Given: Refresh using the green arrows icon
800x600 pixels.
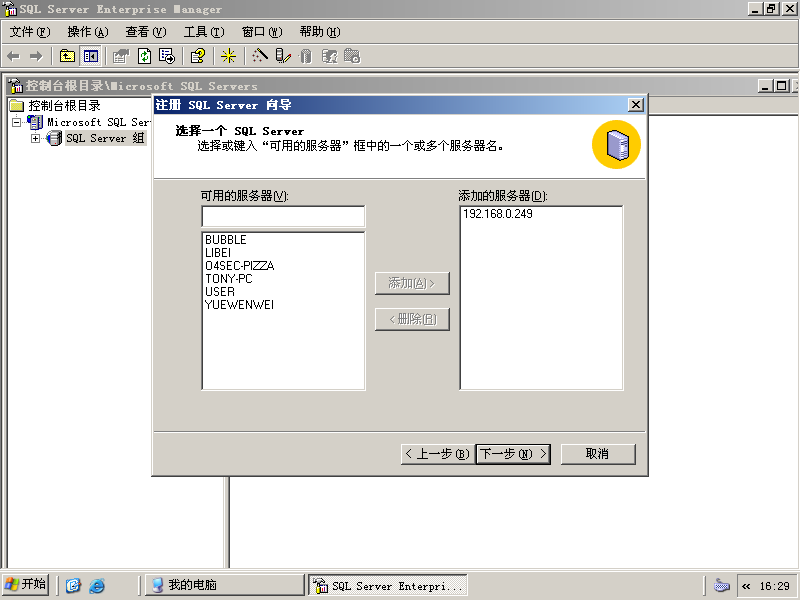Looking at the screenshot, I should [x=144, y=56].
